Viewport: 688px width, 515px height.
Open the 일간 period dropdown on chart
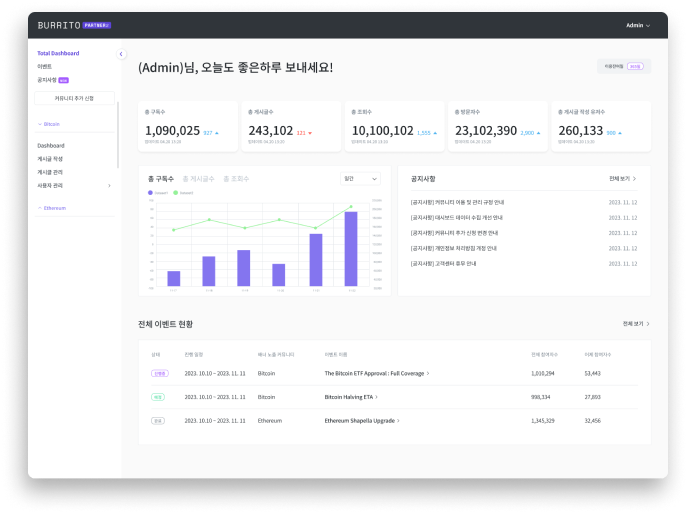pos(360,179)
